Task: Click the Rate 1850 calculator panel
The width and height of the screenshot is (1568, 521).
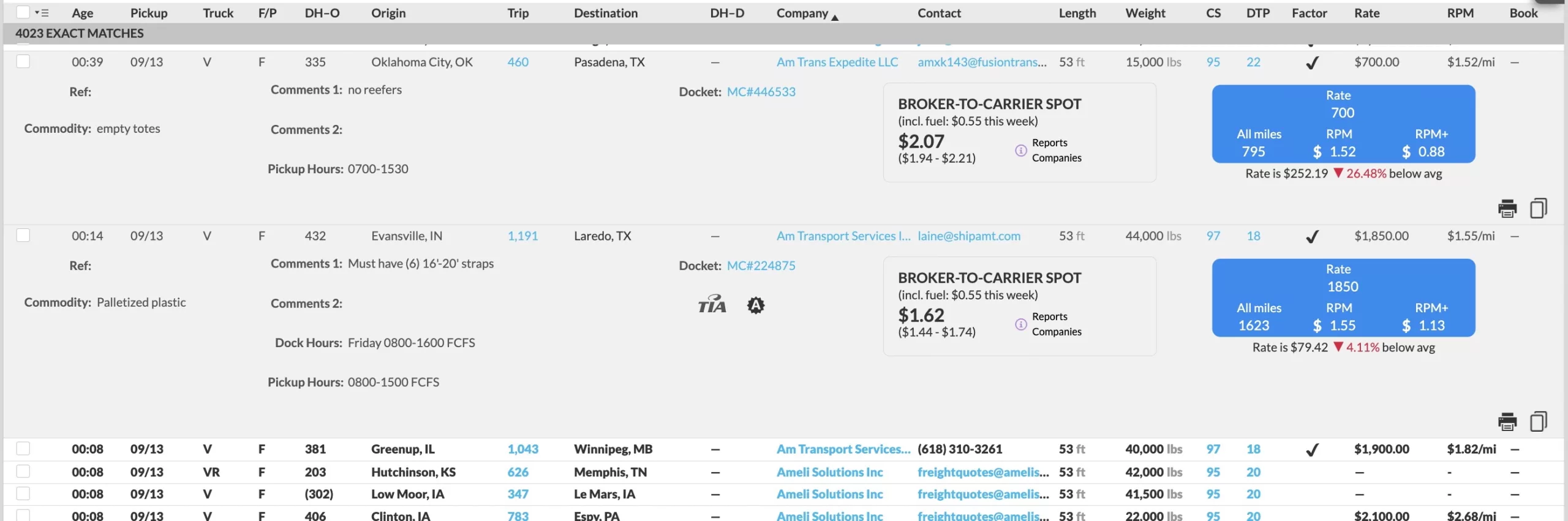Action: click(1343, 298)
